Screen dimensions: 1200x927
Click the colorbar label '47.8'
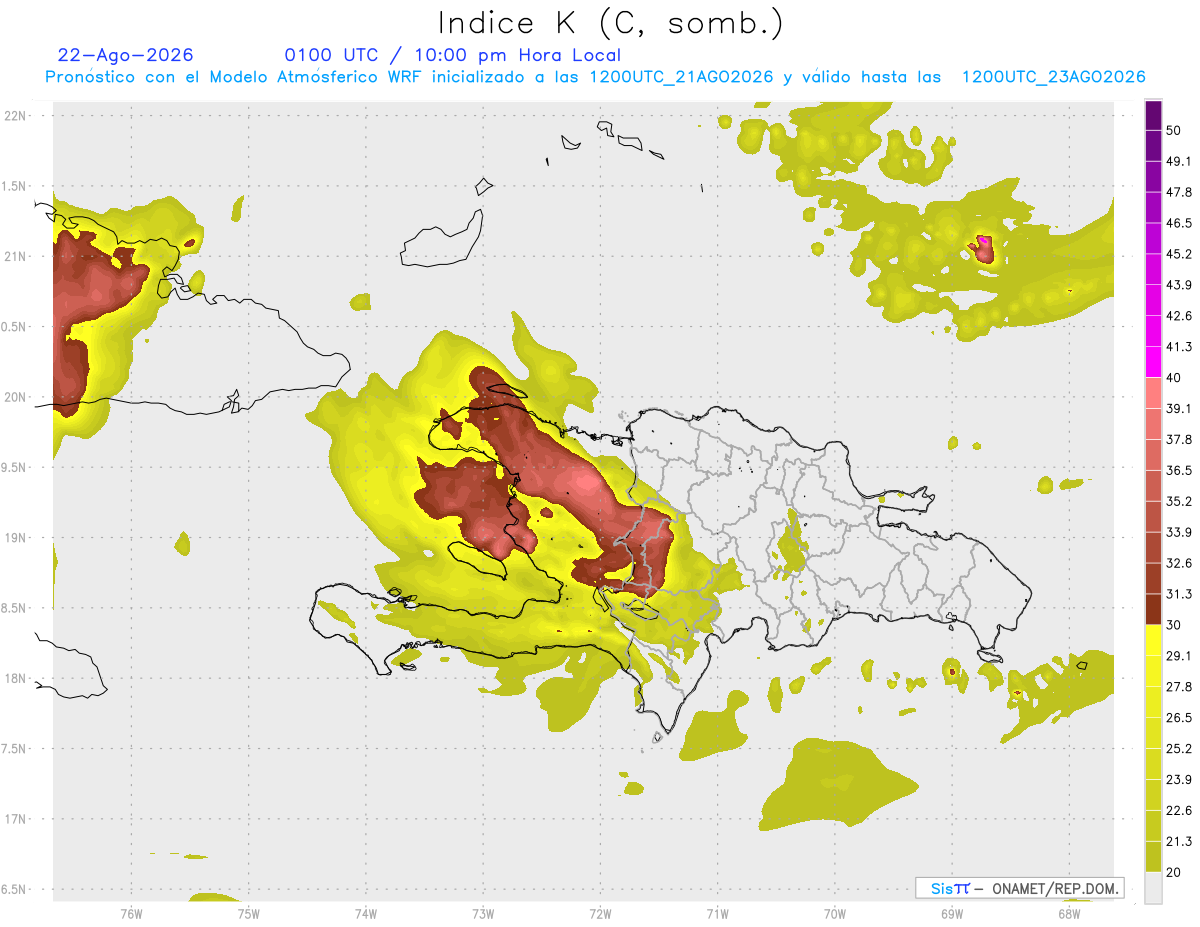pyautogui.click(x=1178, y=192)
